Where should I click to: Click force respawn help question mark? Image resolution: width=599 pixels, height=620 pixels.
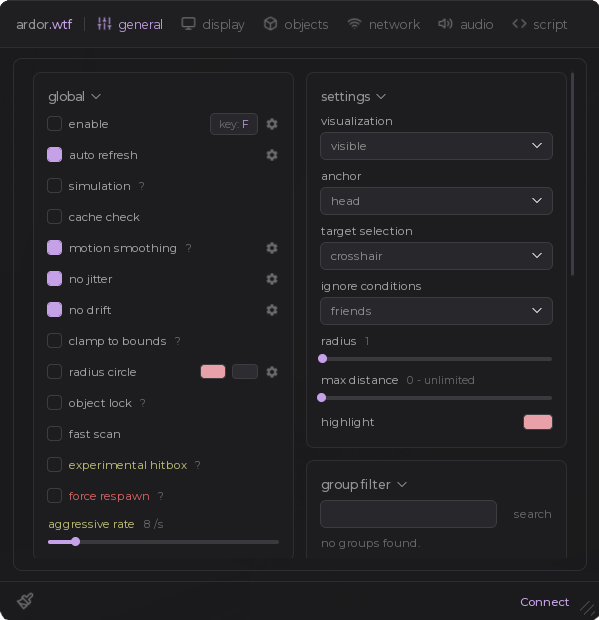[161, 496]
